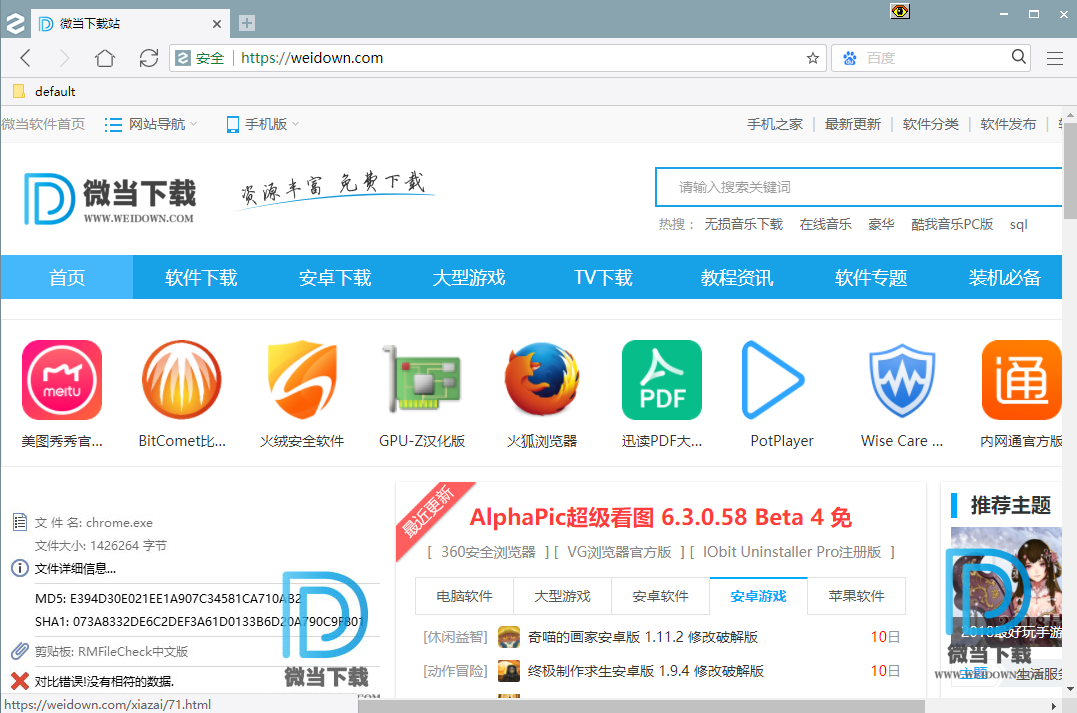The width and height of the screenshot is (1077, 713).
Task: Open IObit Uninstaller Pro注册版 link
Action: (x=792, y=552)
